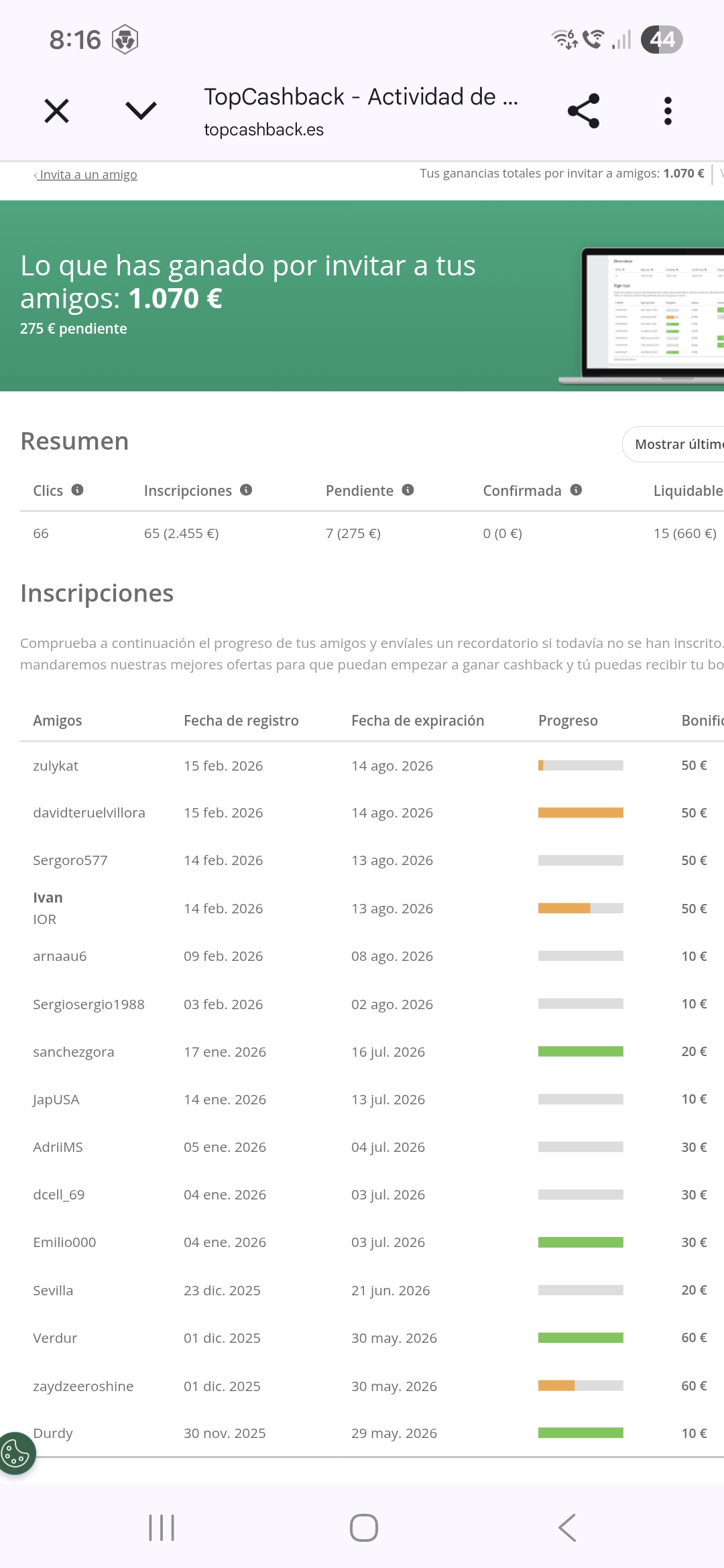
Task: Tap battery indicator showing 44
Action: coord(662,40)
